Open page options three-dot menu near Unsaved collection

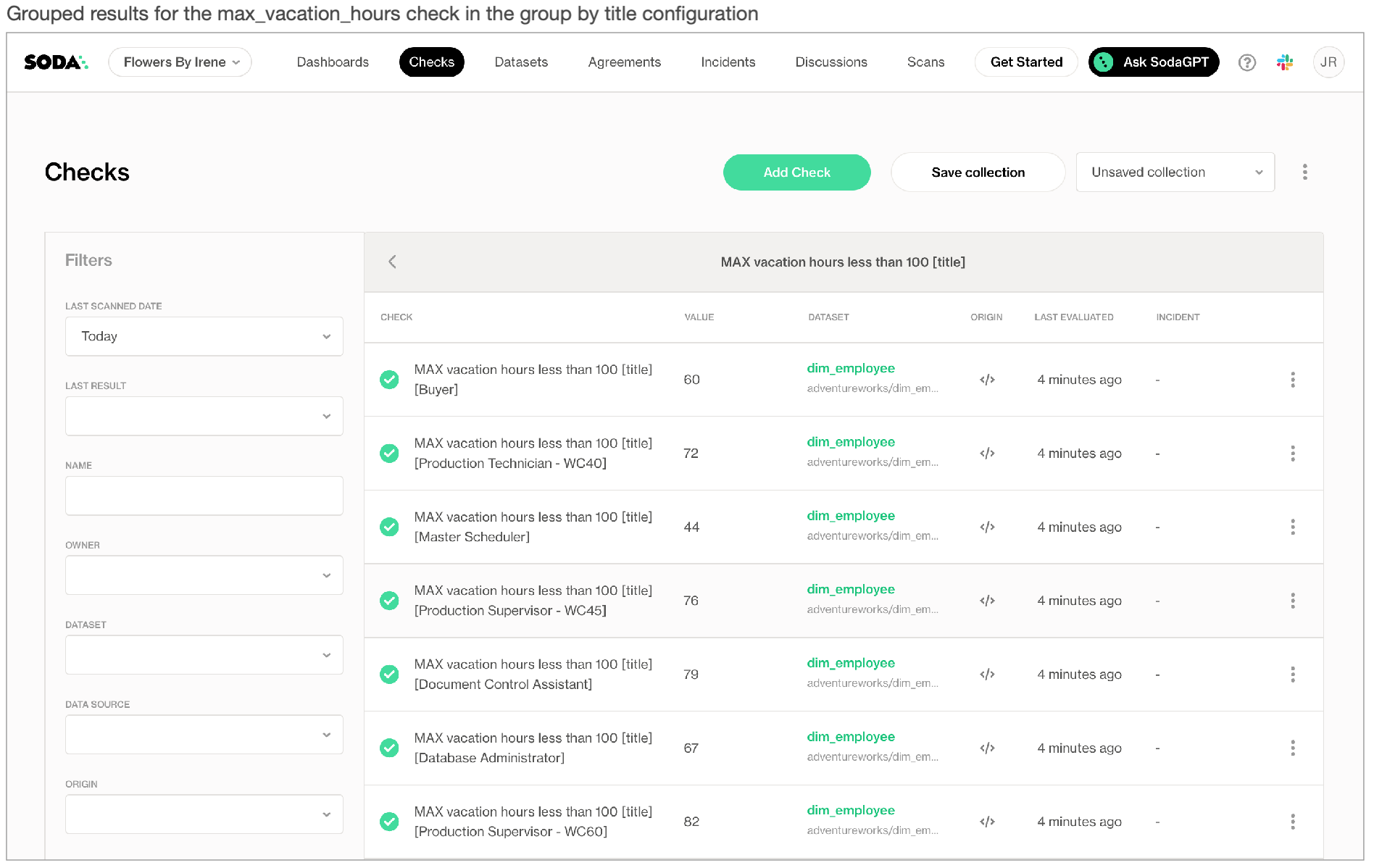point(1304,172)
